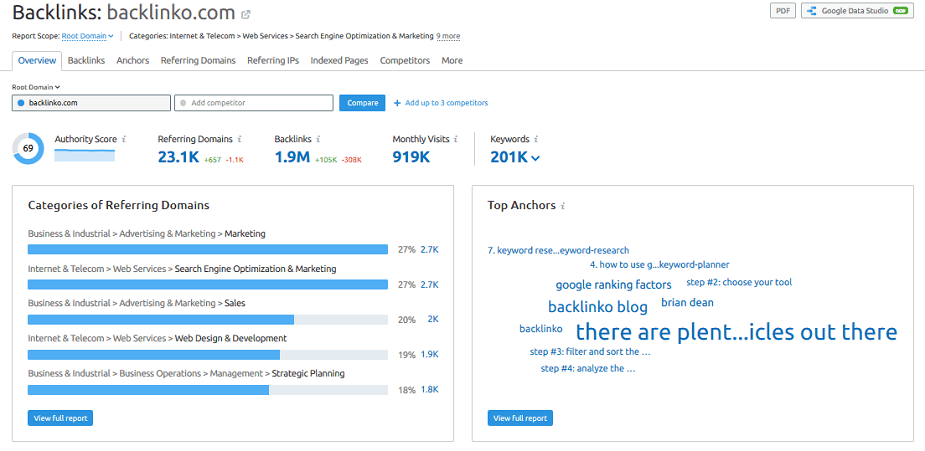
Task: Expand the 9 more categories link
Action: click(x=448, y=36)
